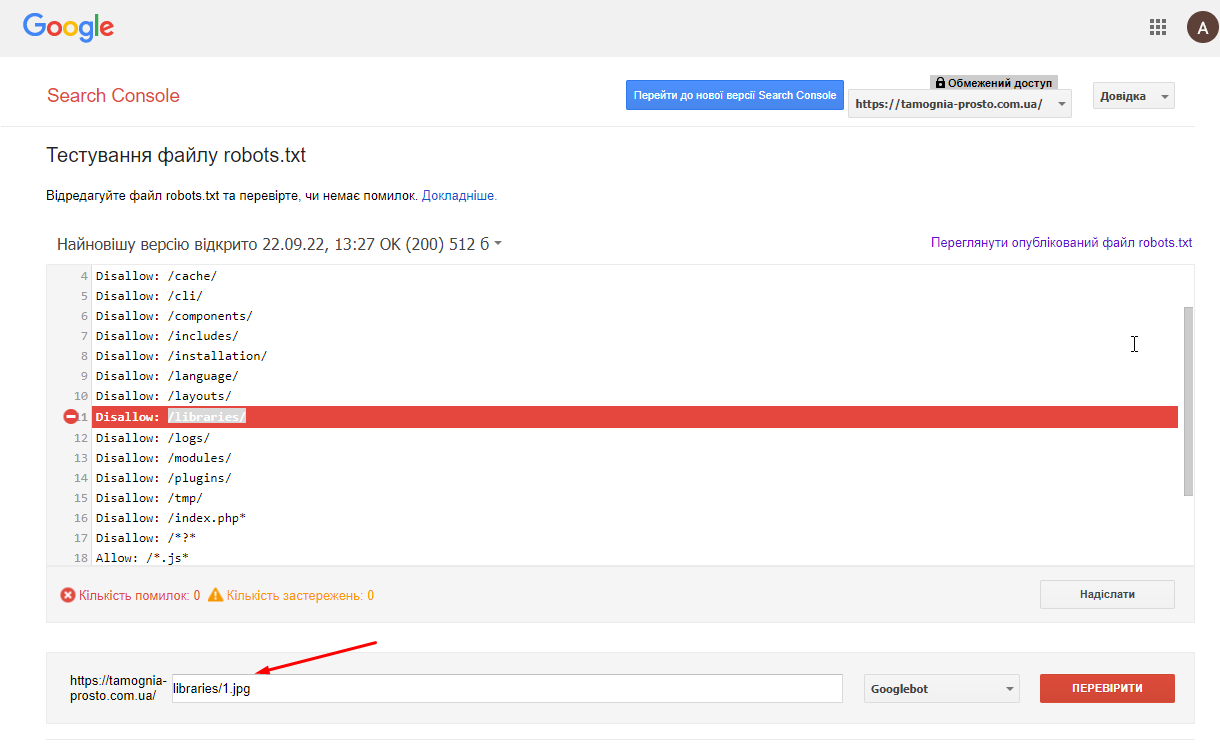This screenshot has height=744, width=1220.
Task: Click the highlighted Disallow: /libraries/ line
Action: [634, 417]
